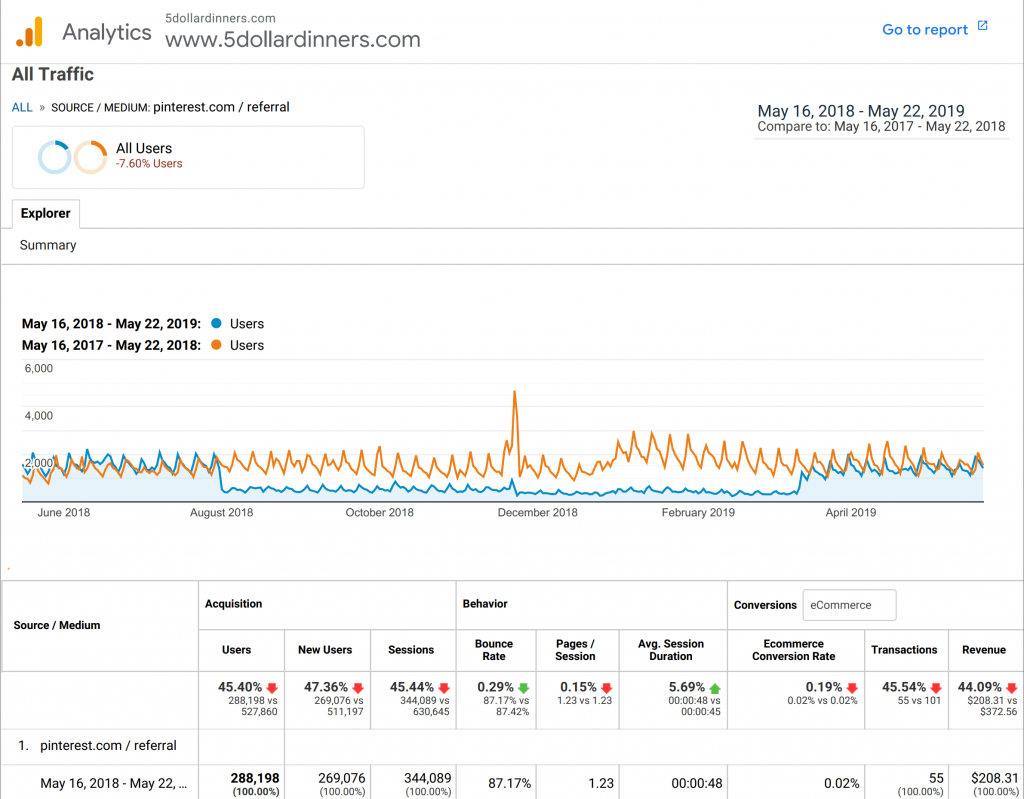1024x799 pixels.
Task: Click the Acquisition group header
Action: [233, 604]
